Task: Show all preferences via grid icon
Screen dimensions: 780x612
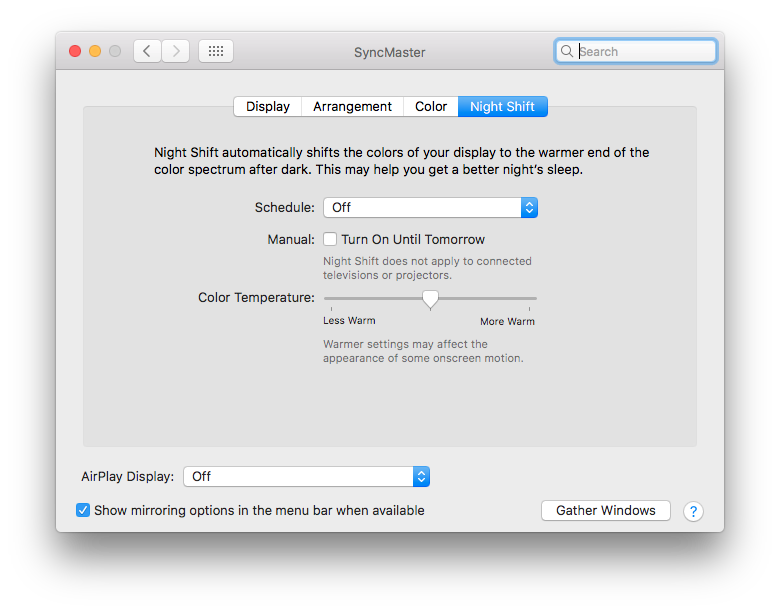Action: click(x=216, y=51)
